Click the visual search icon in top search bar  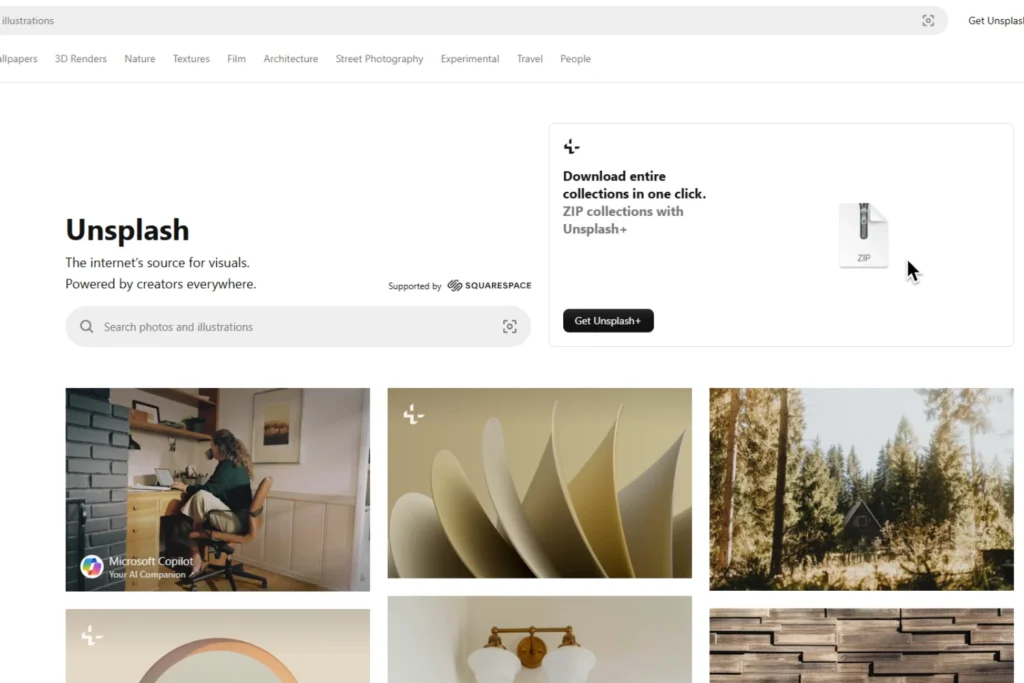coord(927,21)
